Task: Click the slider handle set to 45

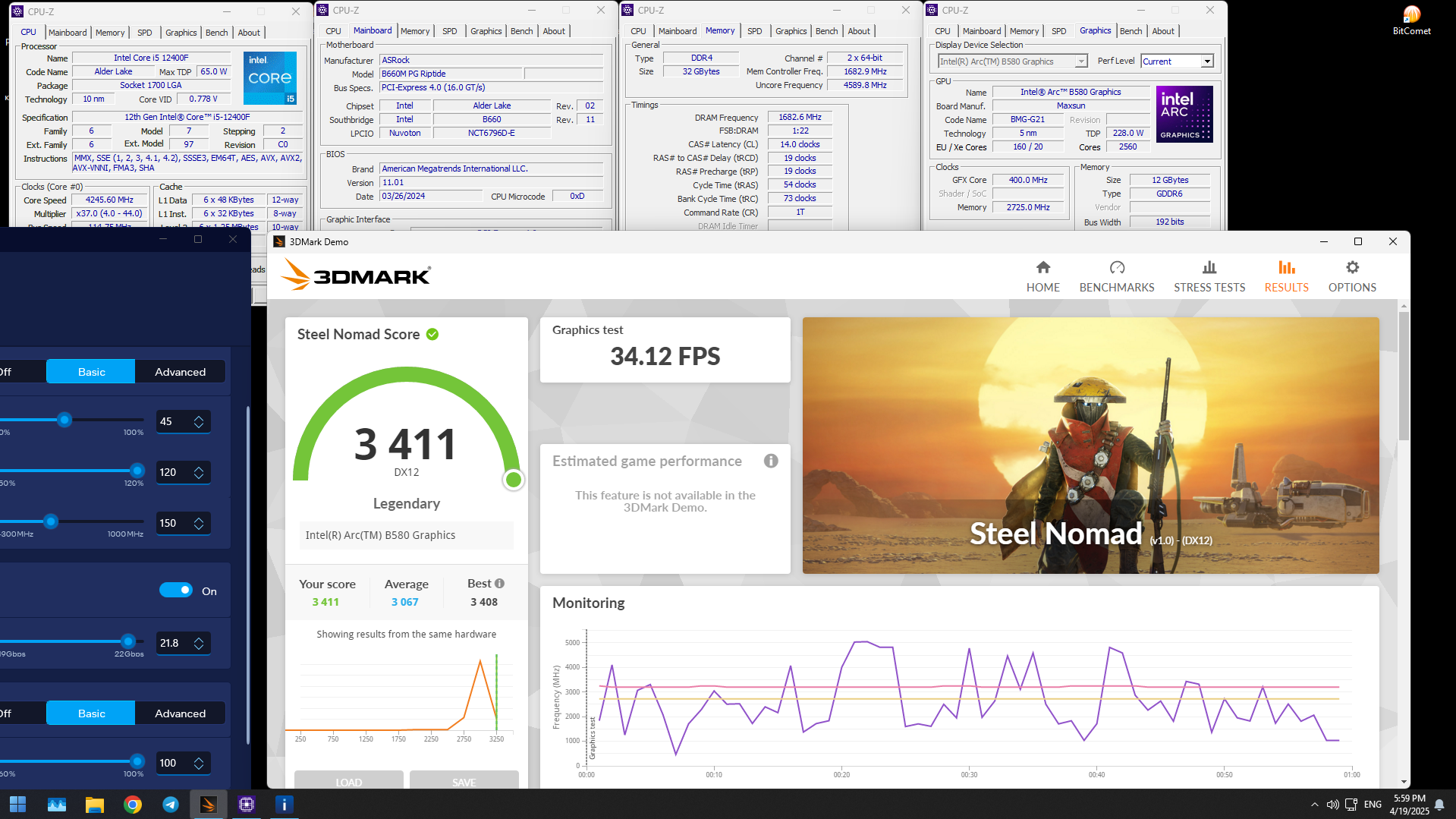Action: tap(64, 420)
